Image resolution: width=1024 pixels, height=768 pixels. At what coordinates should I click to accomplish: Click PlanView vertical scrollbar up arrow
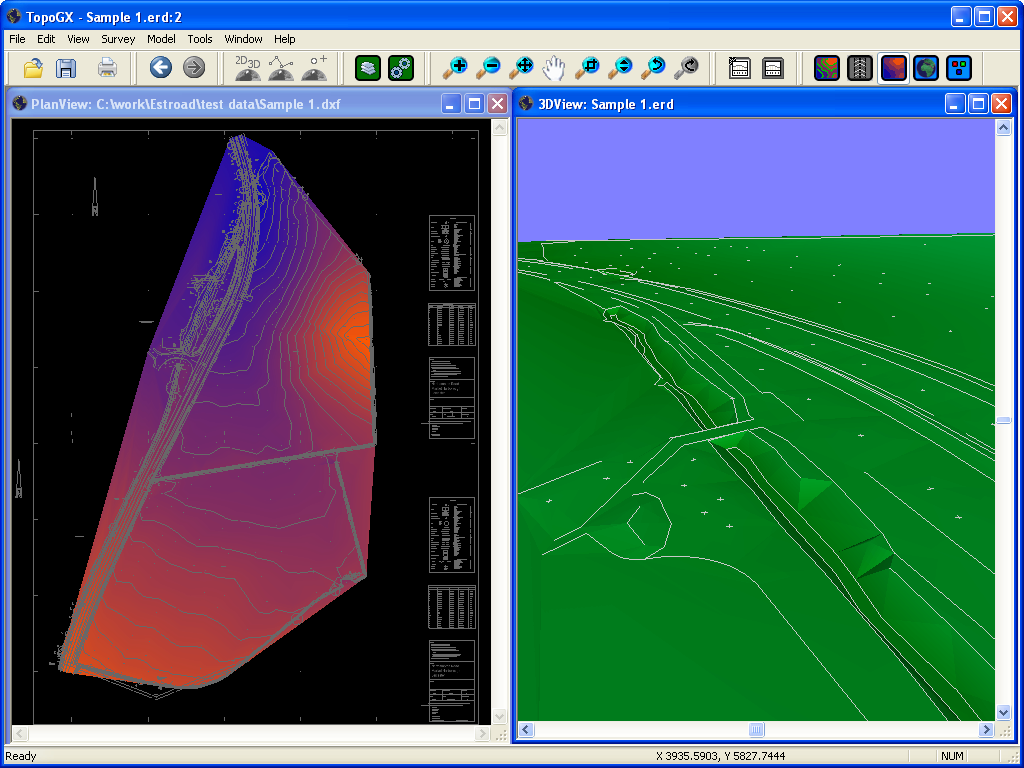point(500,127)
